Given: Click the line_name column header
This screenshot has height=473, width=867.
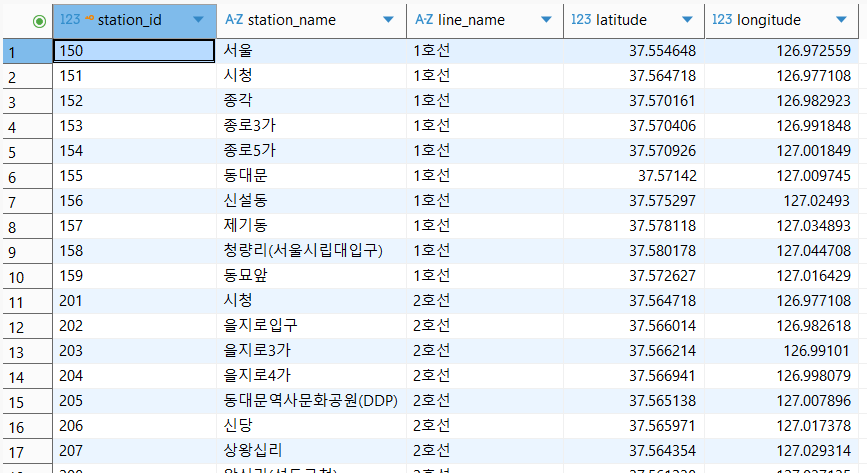Looking at the screenshot, I should click(x=485, y=21).
